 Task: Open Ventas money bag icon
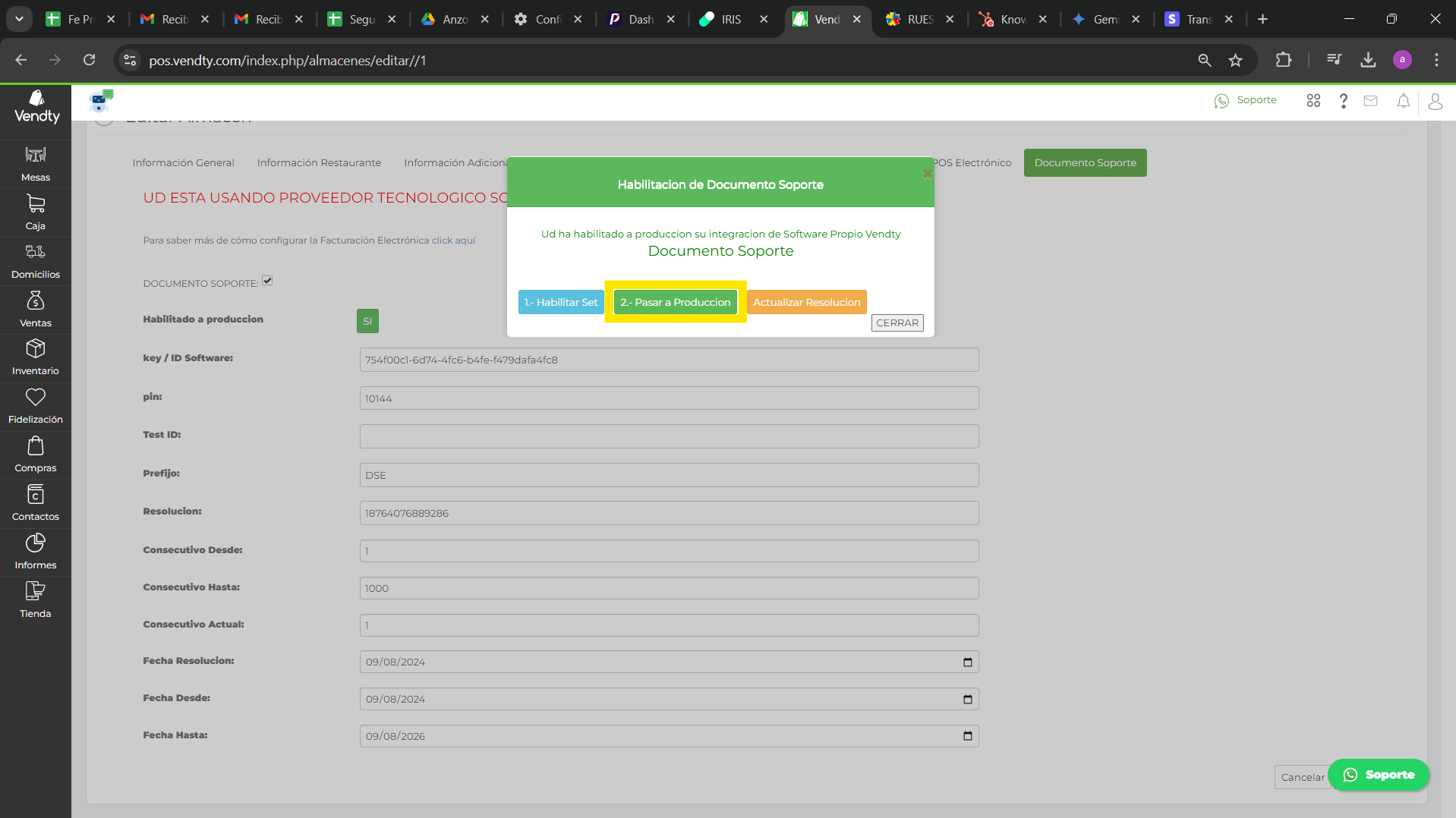pos(36,300)
